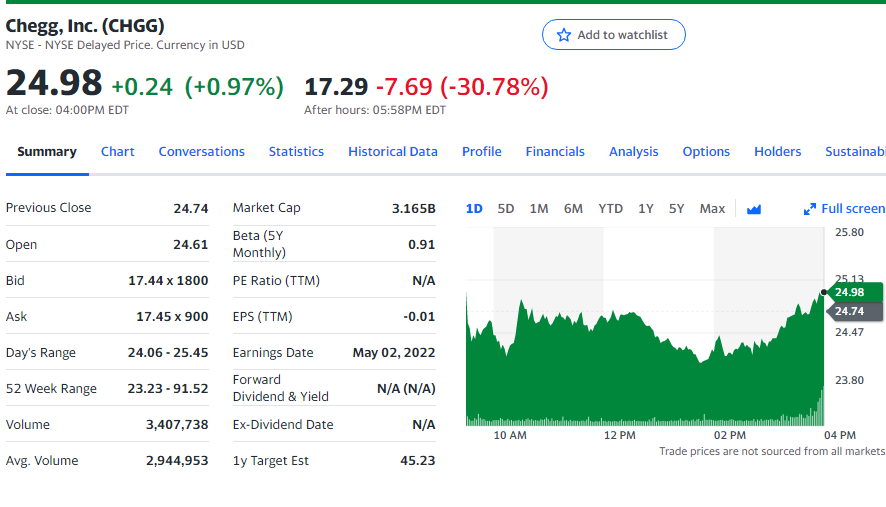The height and width of the screenshot is (507, 886).
Task: Click the Volume value 3,407,738
Action: [177, 425]
